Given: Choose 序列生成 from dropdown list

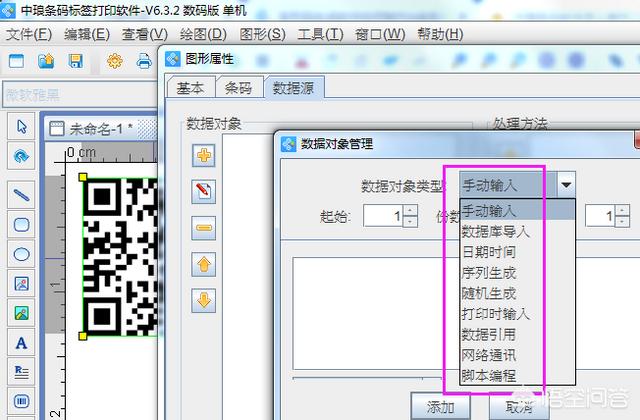Looking at the screenshot, I should [x=518, y=273].
